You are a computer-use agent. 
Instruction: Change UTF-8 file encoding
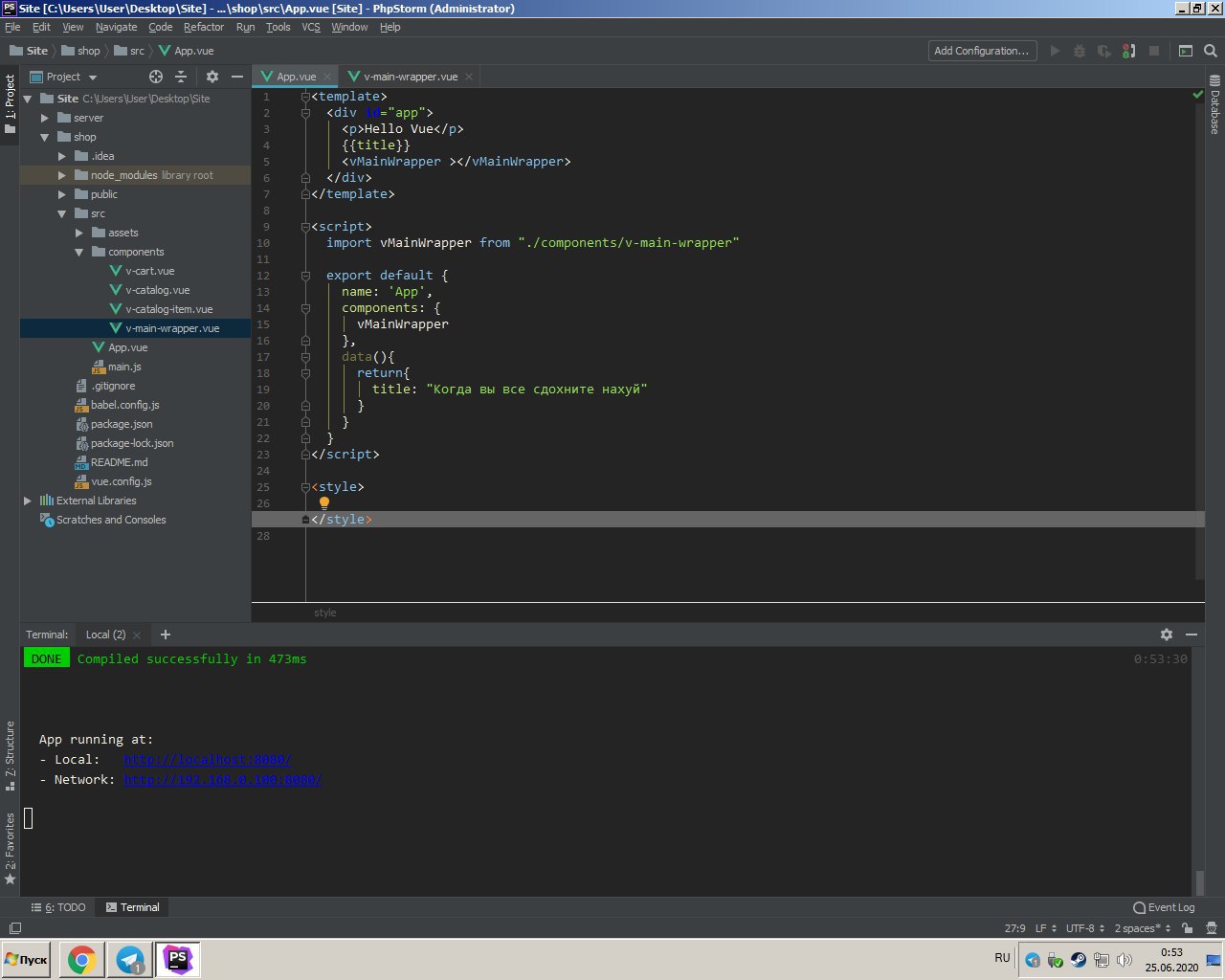[1085, 928]
